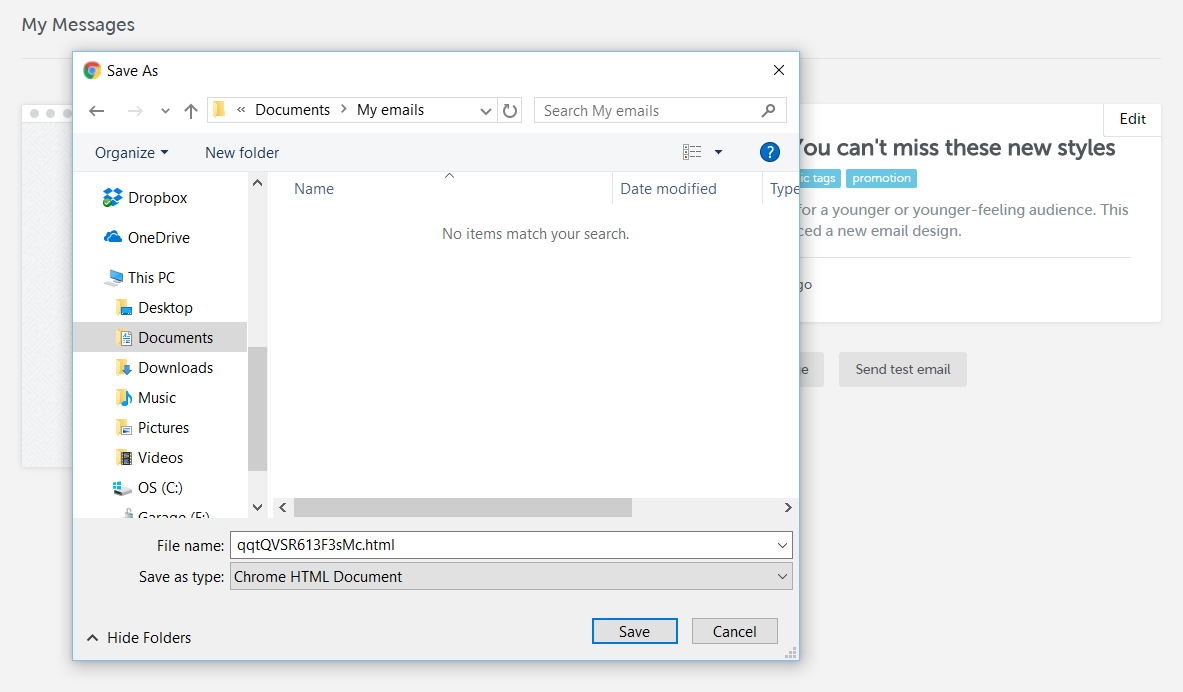Cancel the Save As dialog
1183x692 pixels.
(734, 632)
